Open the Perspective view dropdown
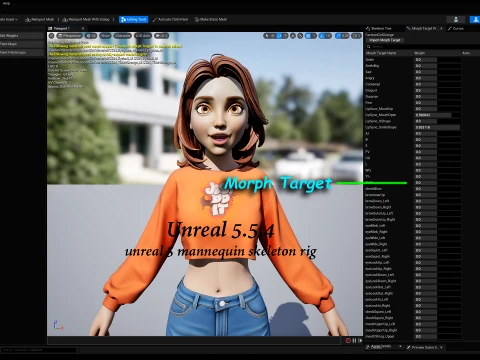 point(69,36)
